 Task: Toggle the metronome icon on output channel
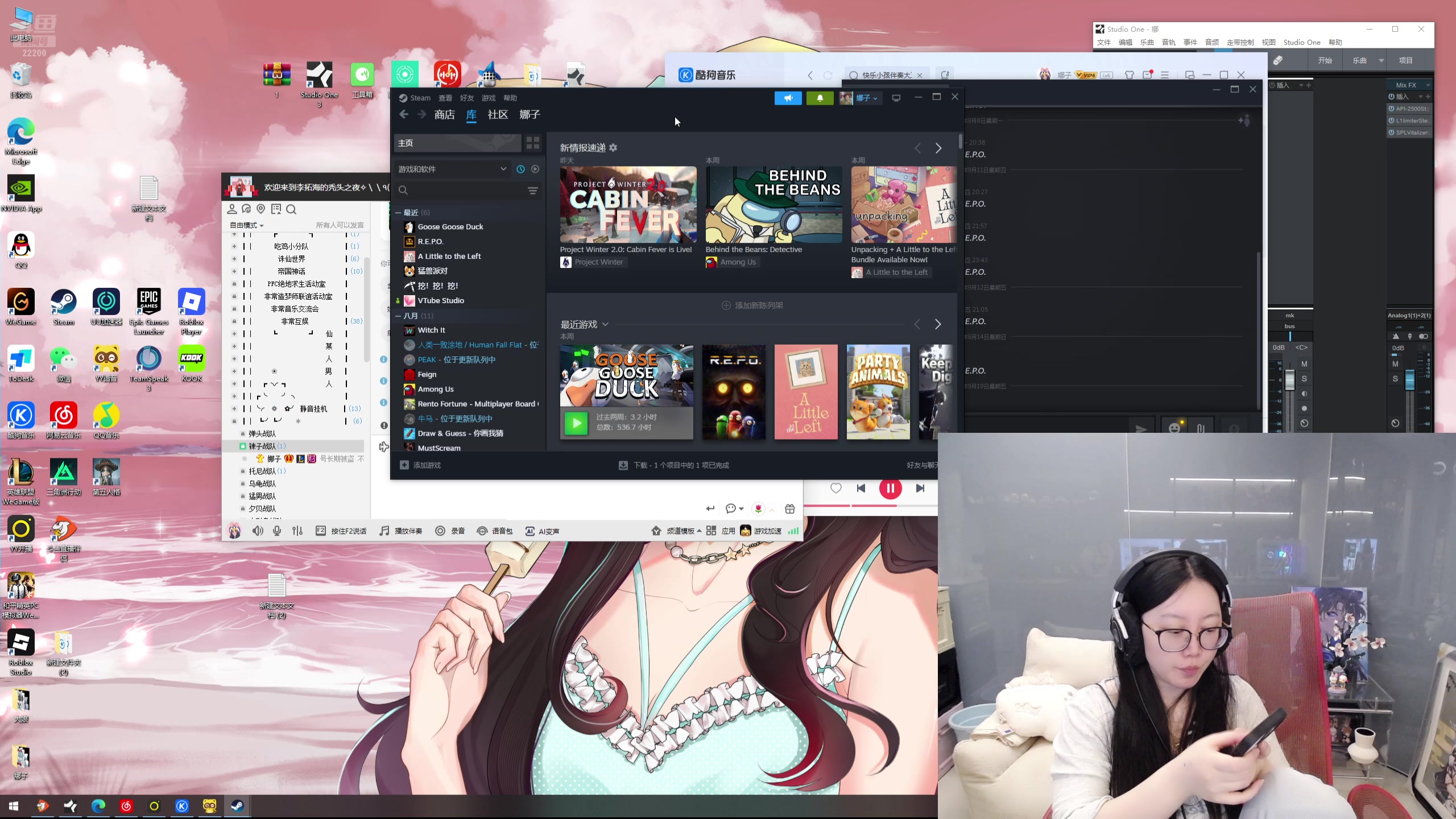[1396, 336]
